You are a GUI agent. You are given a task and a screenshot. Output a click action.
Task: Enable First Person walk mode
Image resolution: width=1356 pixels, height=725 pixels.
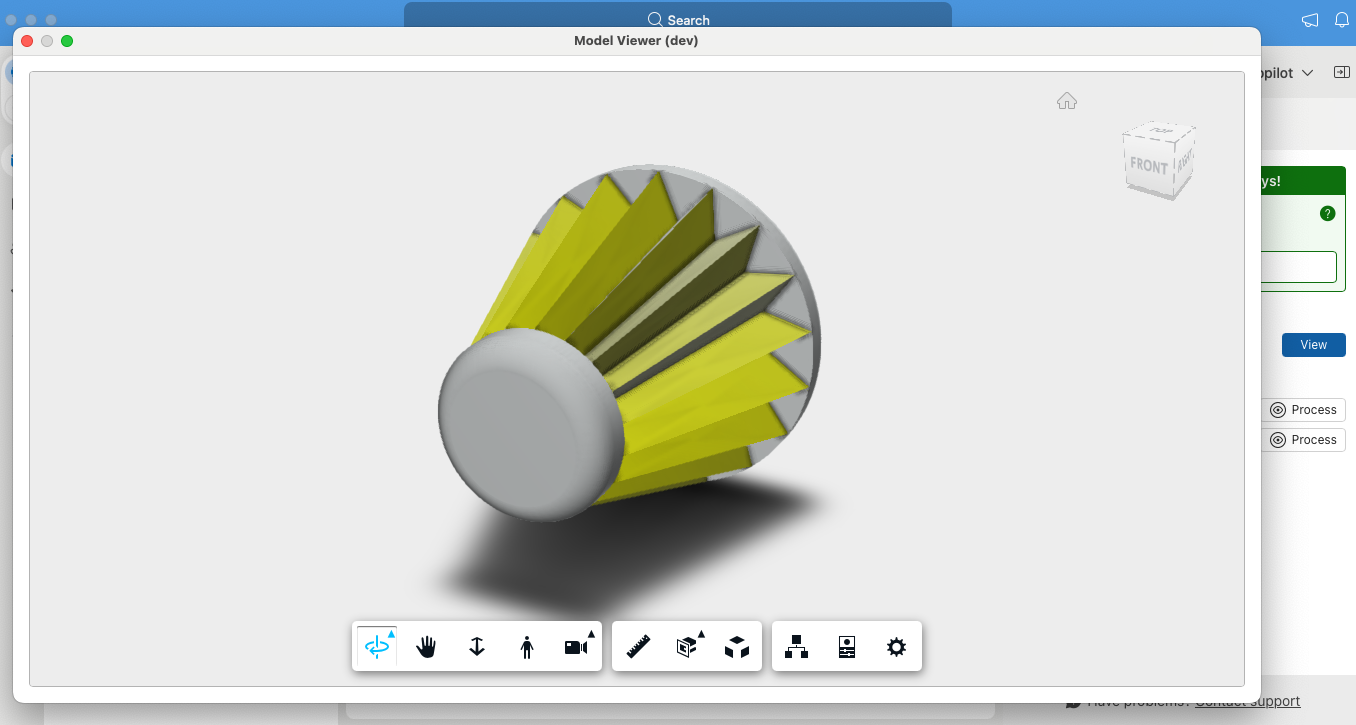click(x=527, y=647)
